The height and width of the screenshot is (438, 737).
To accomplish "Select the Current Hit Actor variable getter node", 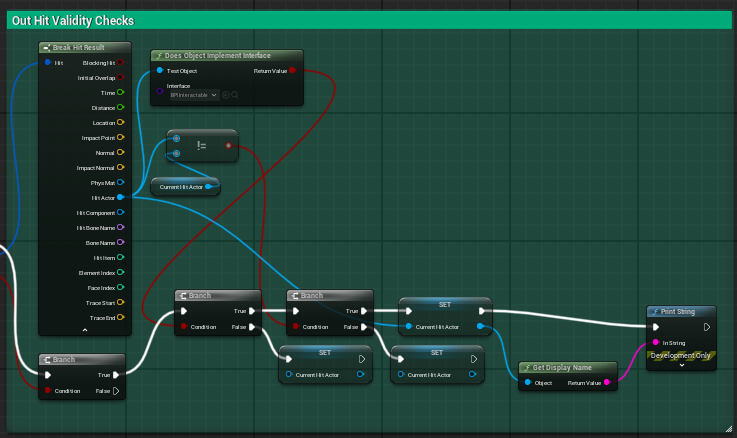I will point(185,187).
